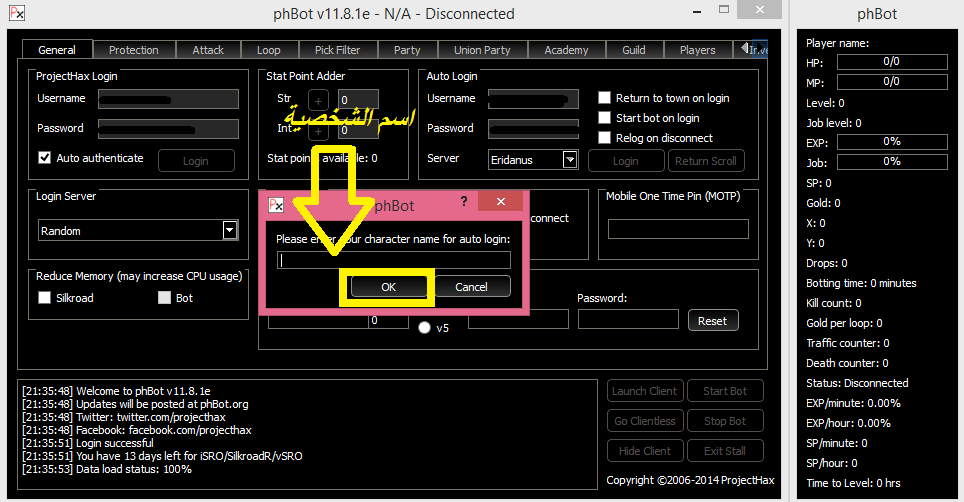Click the Stop Bot button
Viewport: 964px width, 502px height.
tap(725, 421)
